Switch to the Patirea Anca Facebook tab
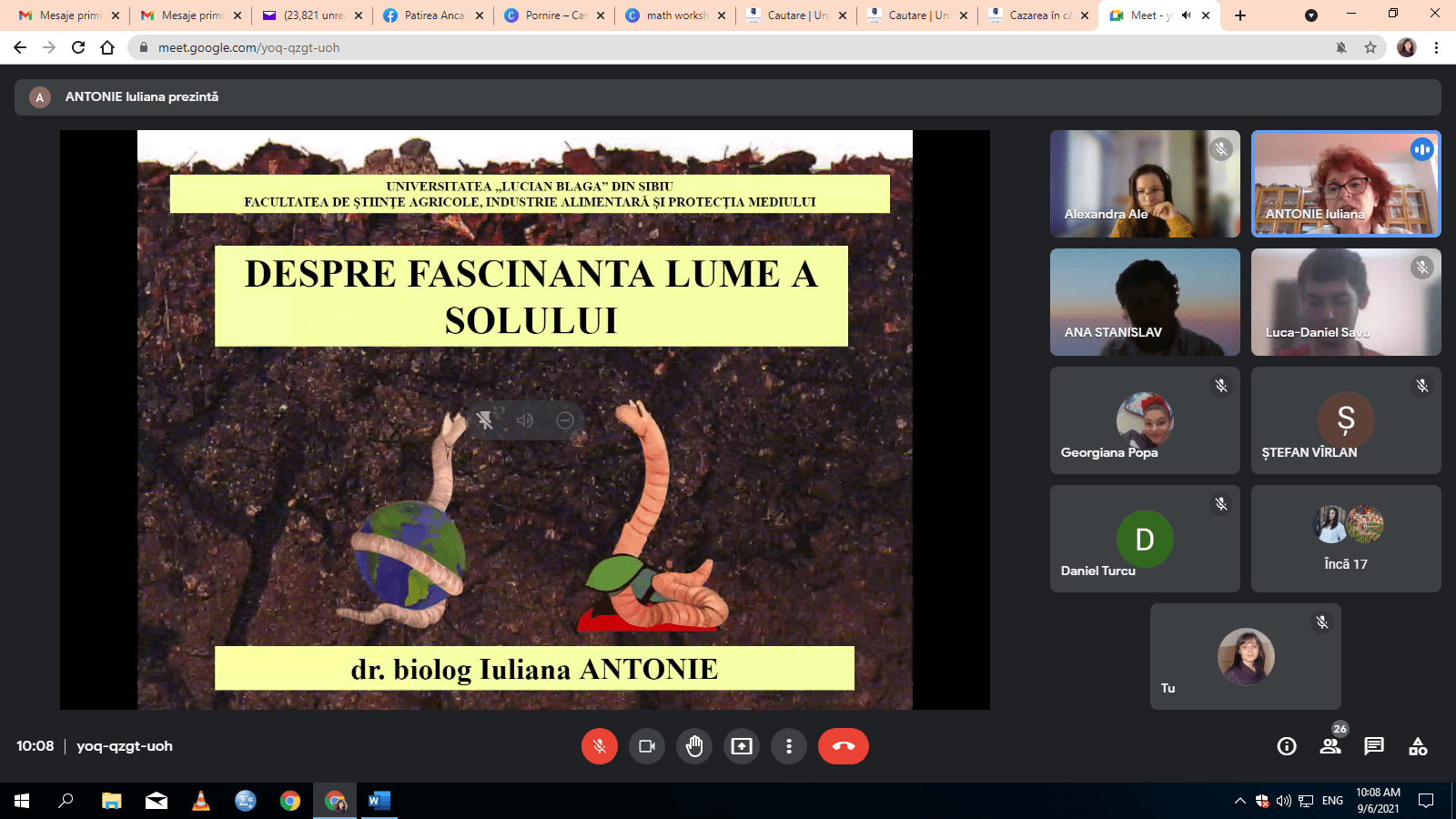Screen dimensions: 1456x819 tap(433, 15)
